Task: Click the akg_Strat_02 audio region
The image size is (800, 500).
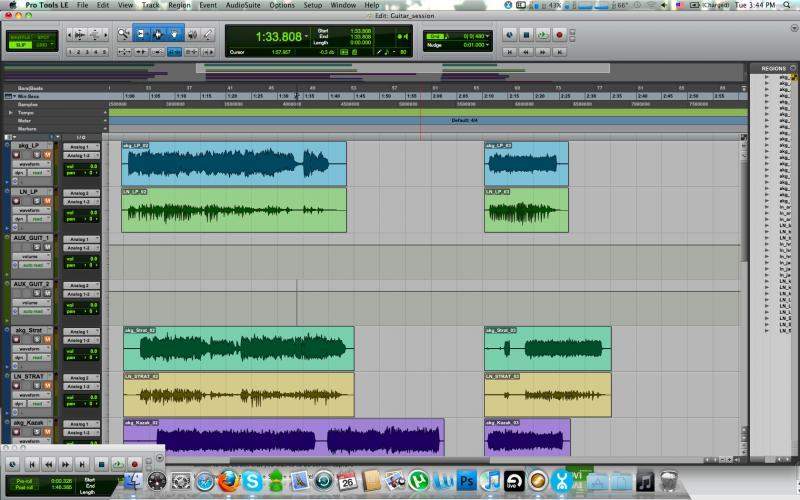Action: [238, 349]
